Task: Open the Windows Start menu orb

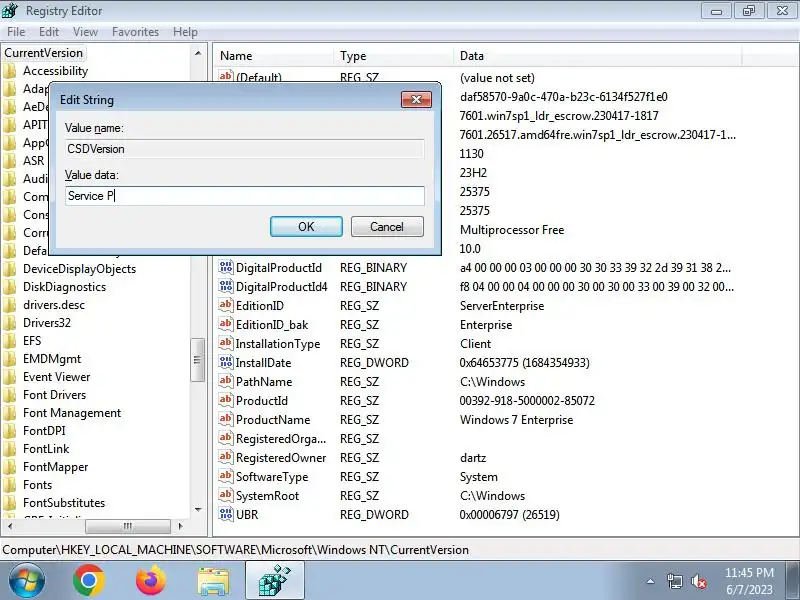Action: tap(27, 581)
